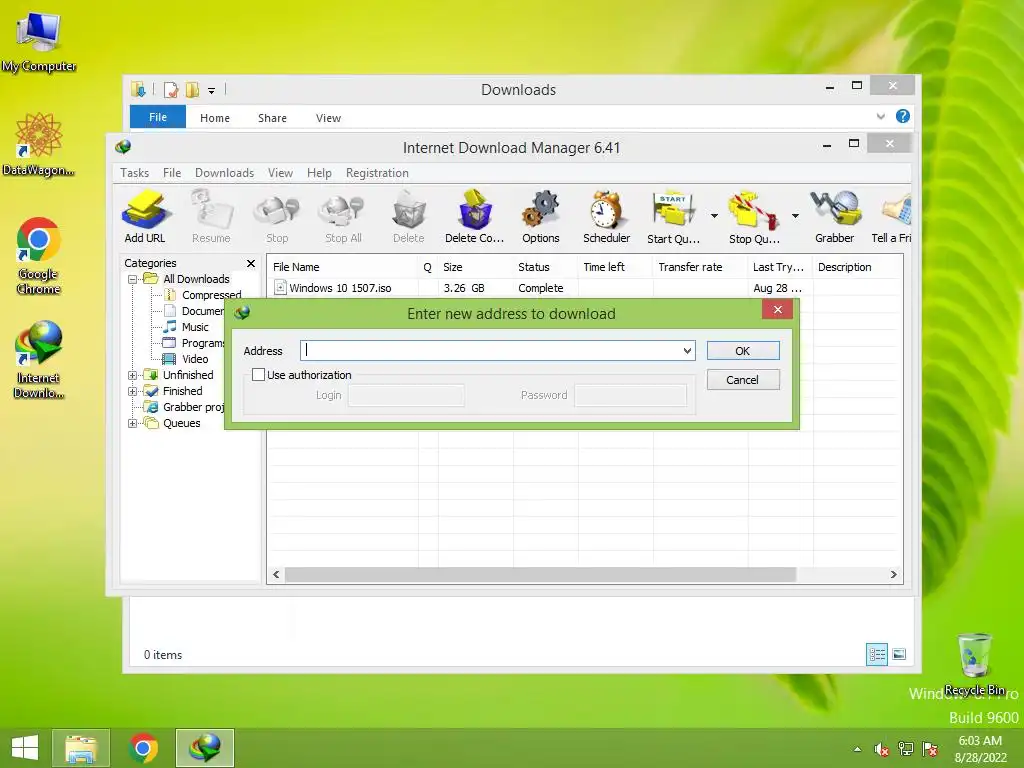Open the Tasks menu
1024x768 pixels.
[135, 173]
